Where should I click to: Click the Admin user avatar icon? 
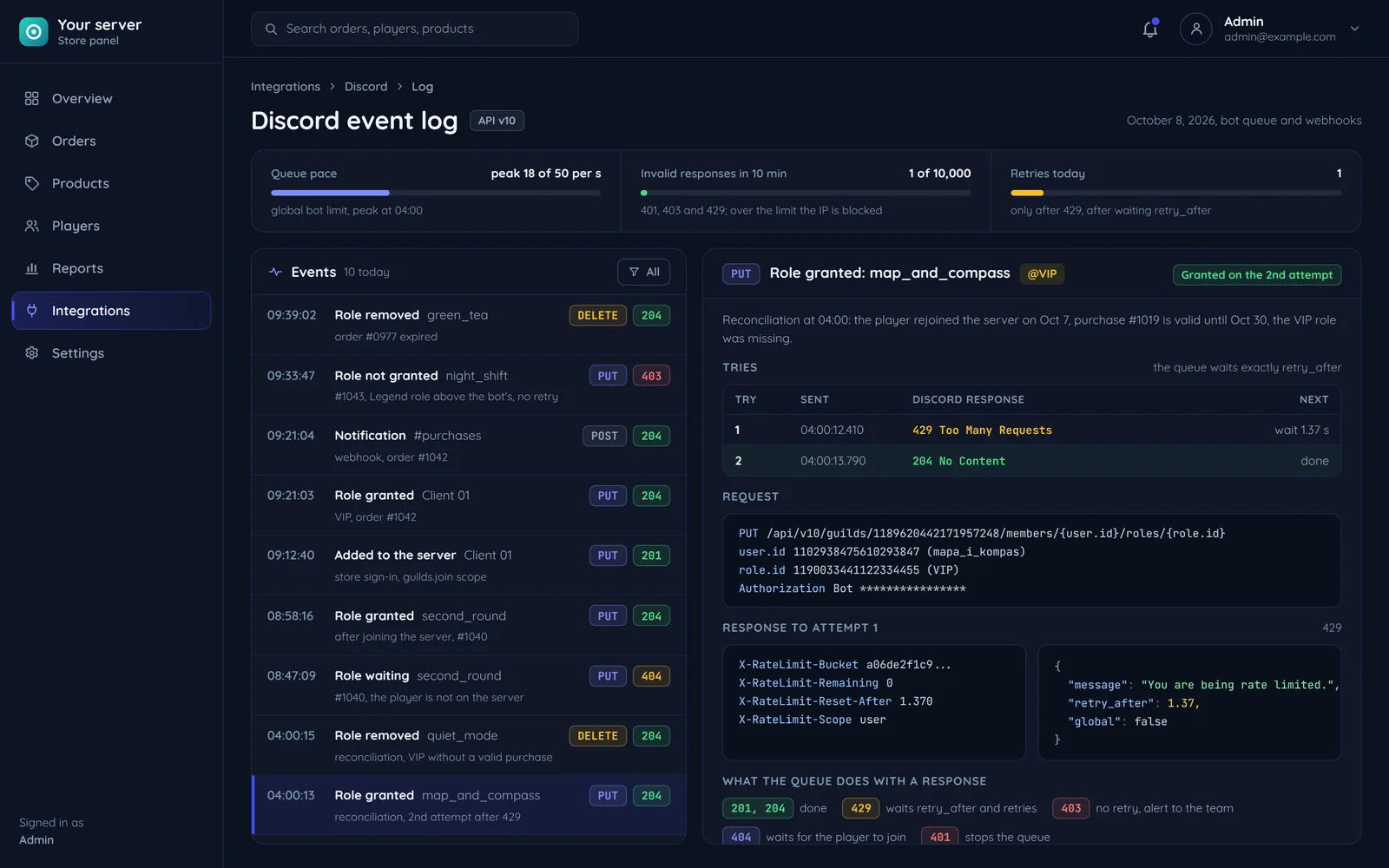tap(1195, 30)
